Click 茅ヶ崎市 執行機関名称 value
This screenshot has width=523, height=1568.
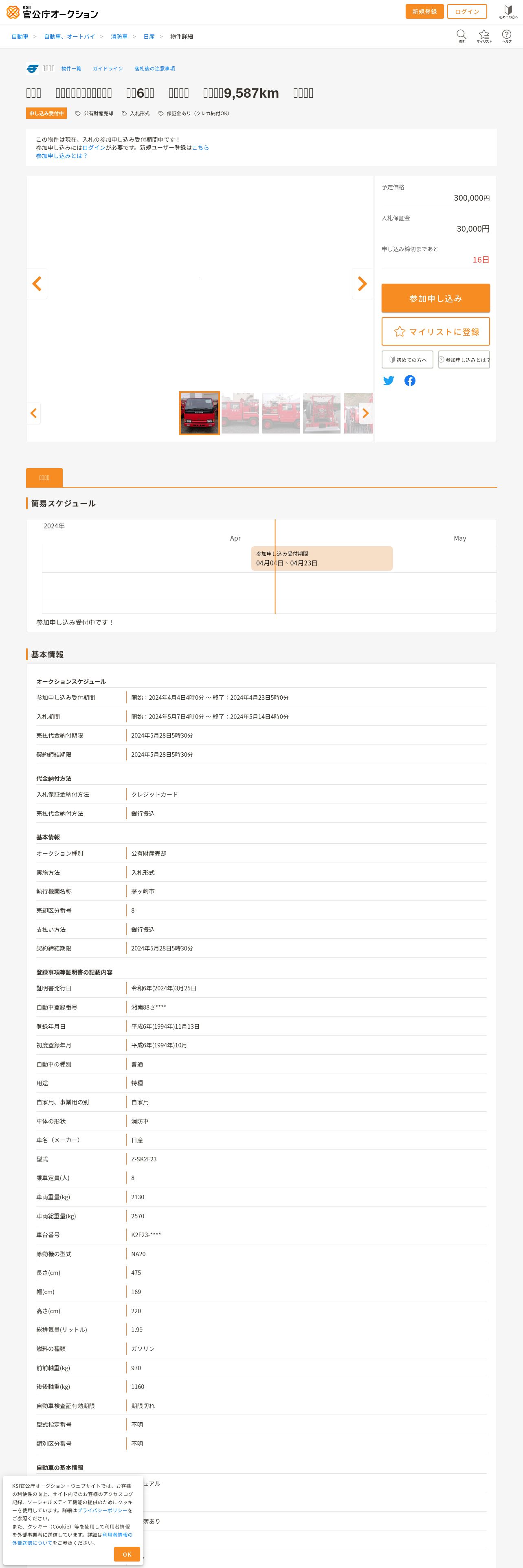(143, 891)
